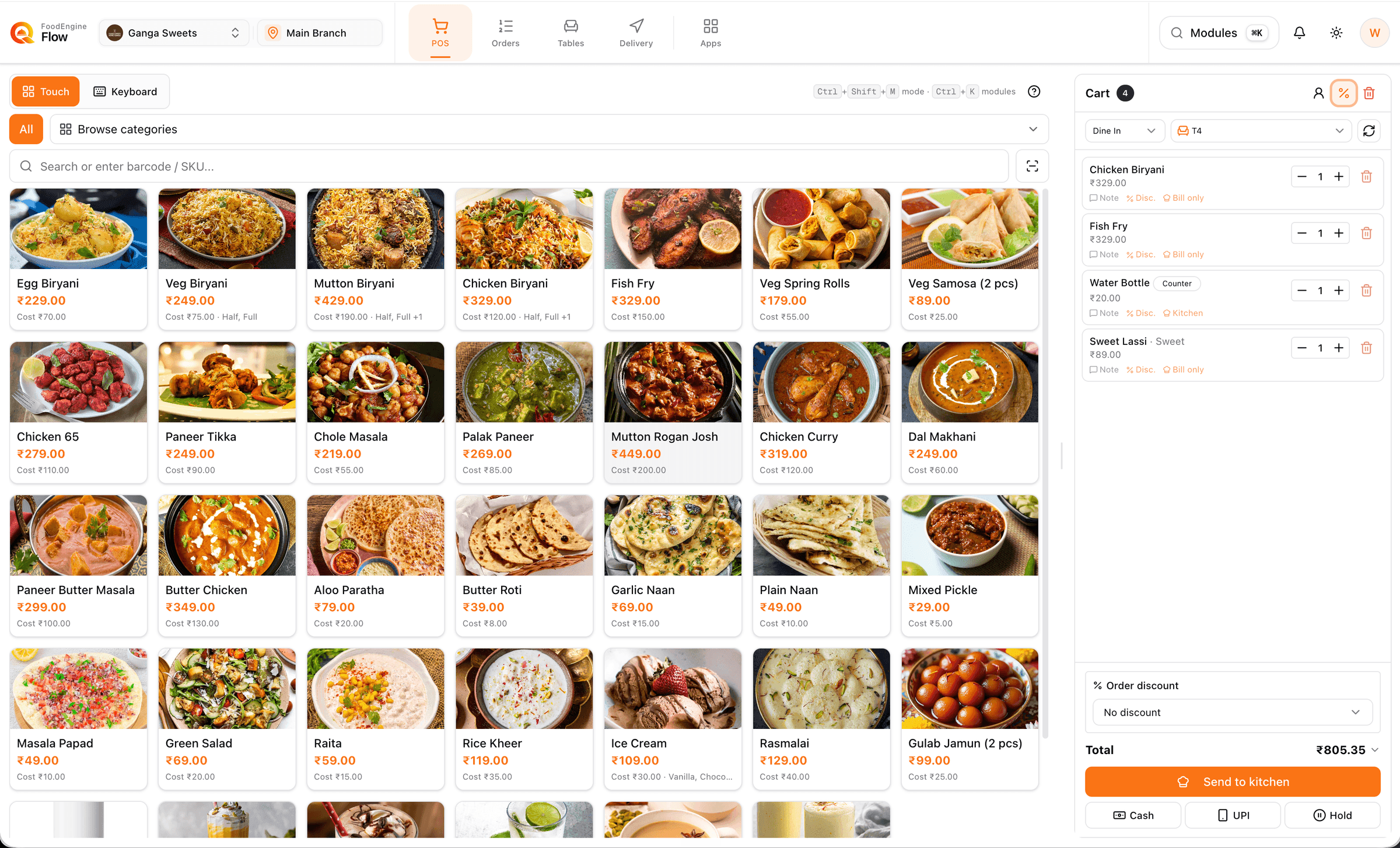Click the product grid scrollbar
The height and width of the screenshot is (848, 1400).
tap(1045, 464)
